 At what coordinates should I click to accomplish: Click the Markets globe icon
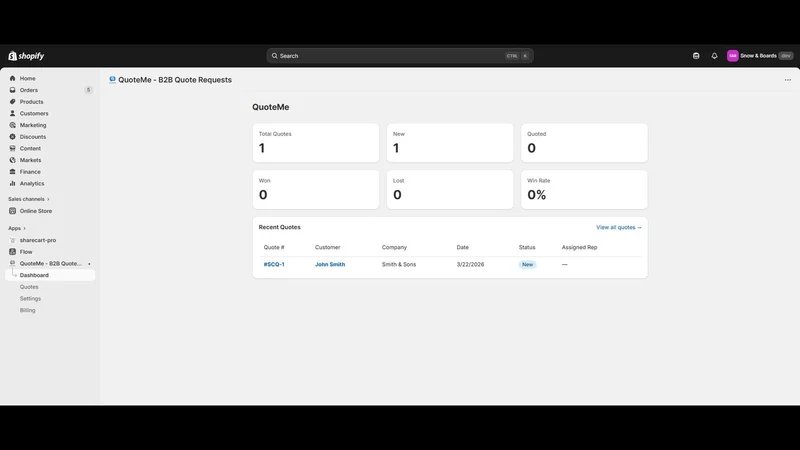coord(12,160)
